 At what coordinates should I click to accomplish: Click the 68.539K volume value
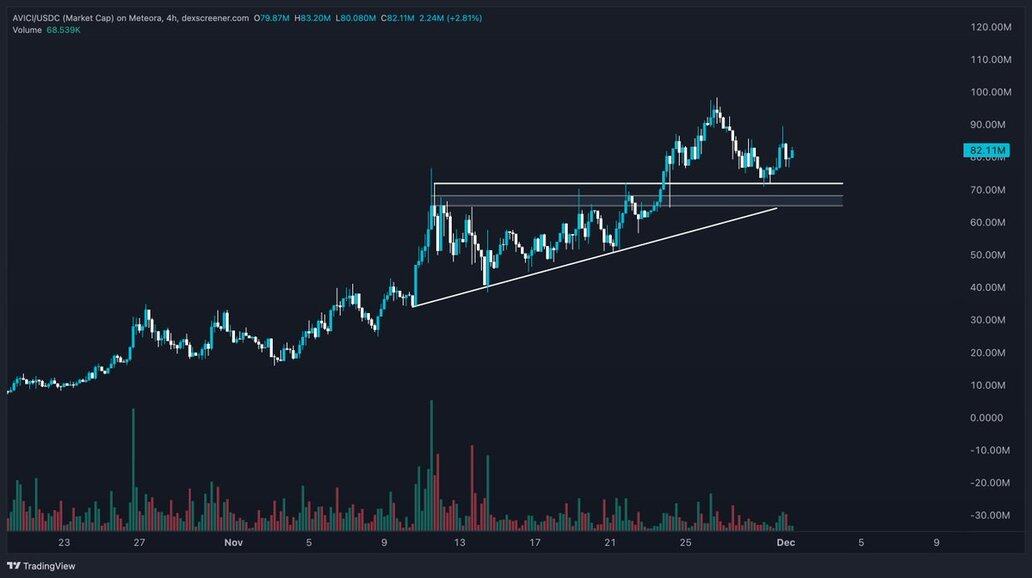[63, 30]
